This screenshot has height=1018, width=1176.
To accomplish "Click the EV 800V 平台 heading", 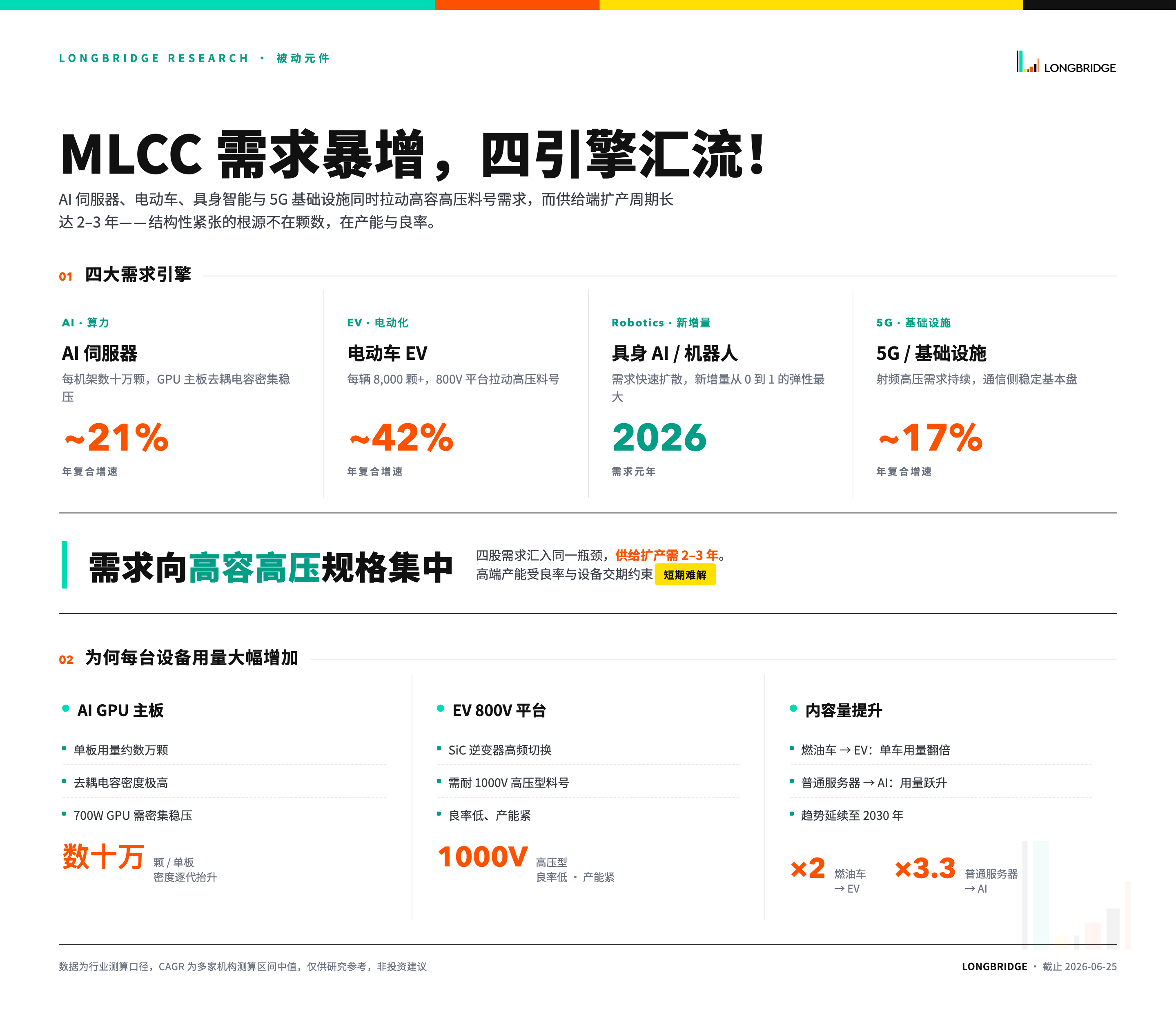I will (499, 710).
